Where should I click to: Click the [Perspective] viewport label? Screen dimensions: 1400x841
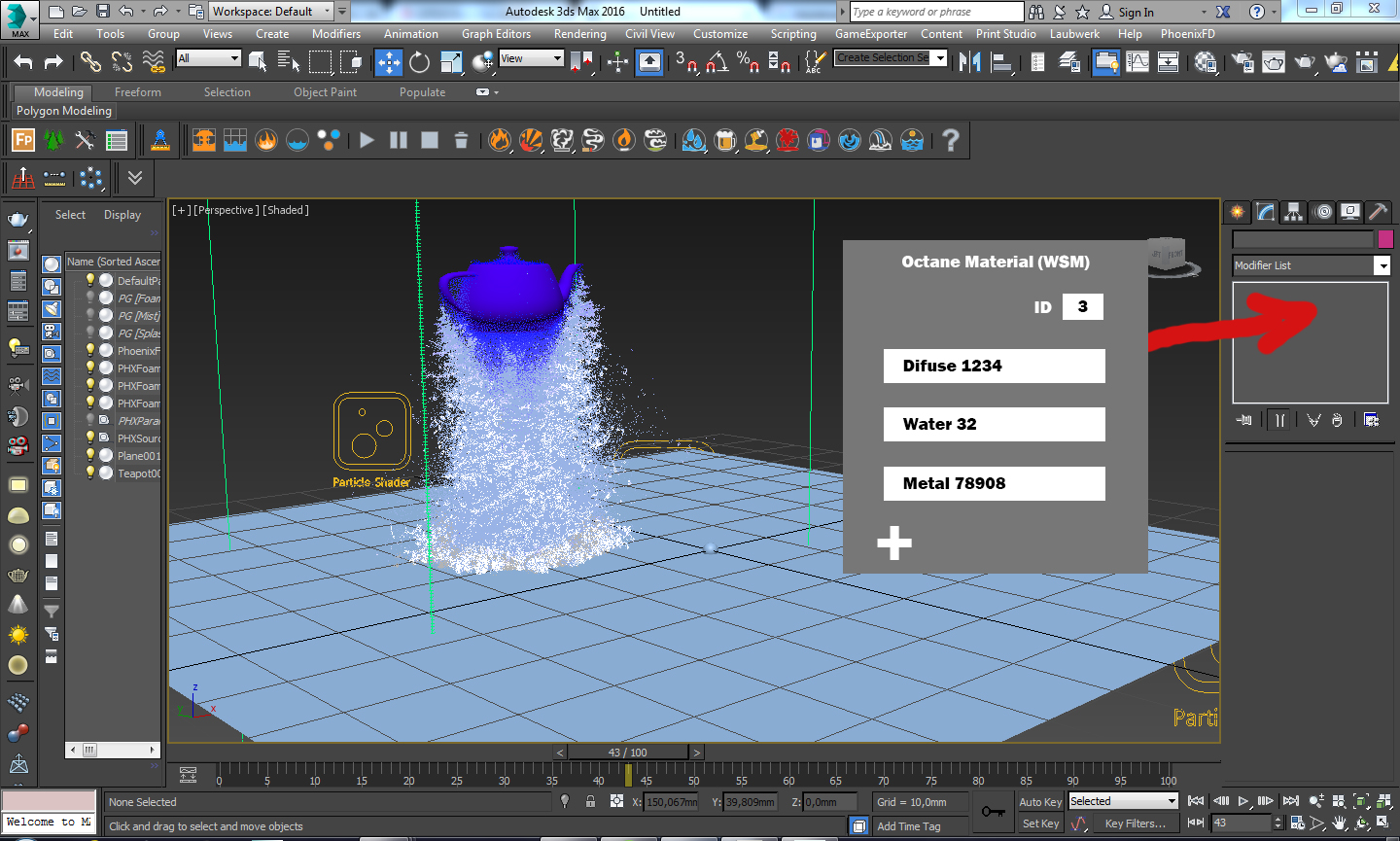pyautogui.click(x=227, y=210)
